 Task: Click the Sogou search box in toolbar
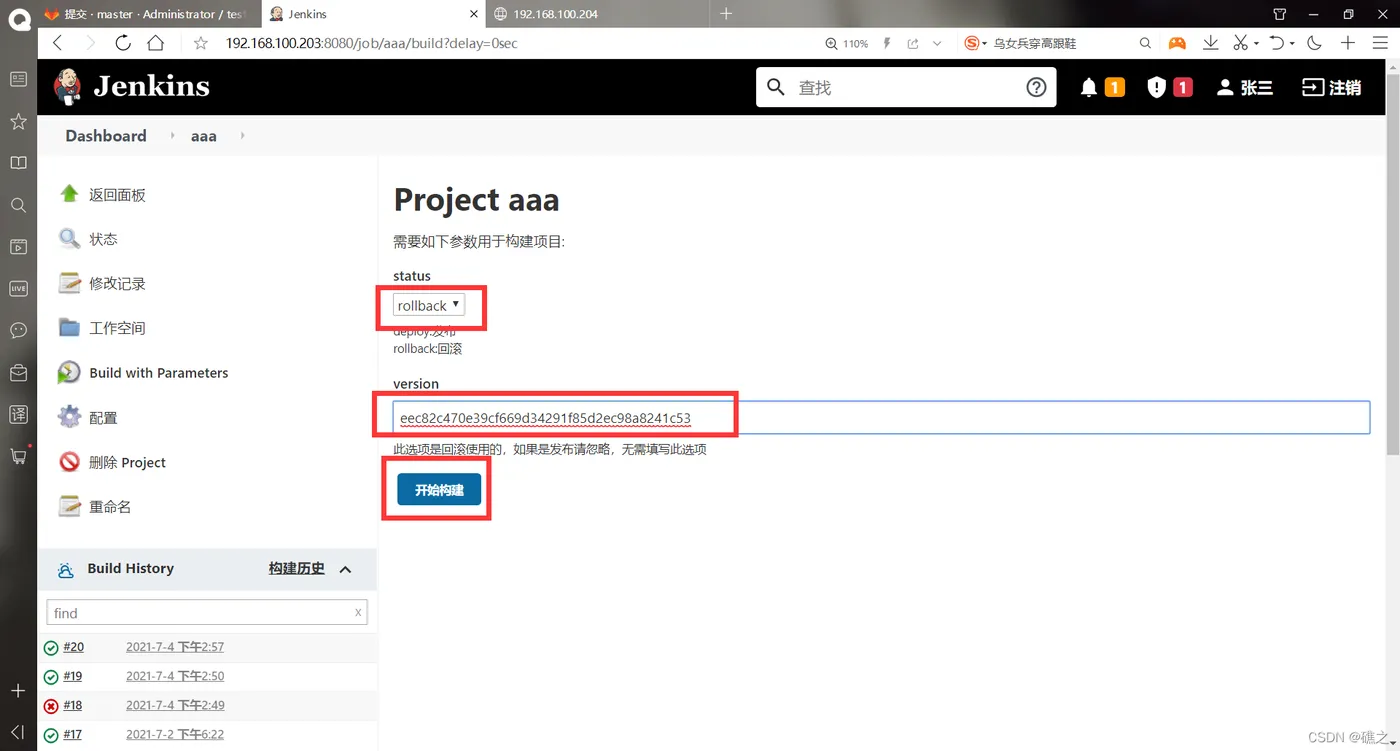pos(1058,43)
